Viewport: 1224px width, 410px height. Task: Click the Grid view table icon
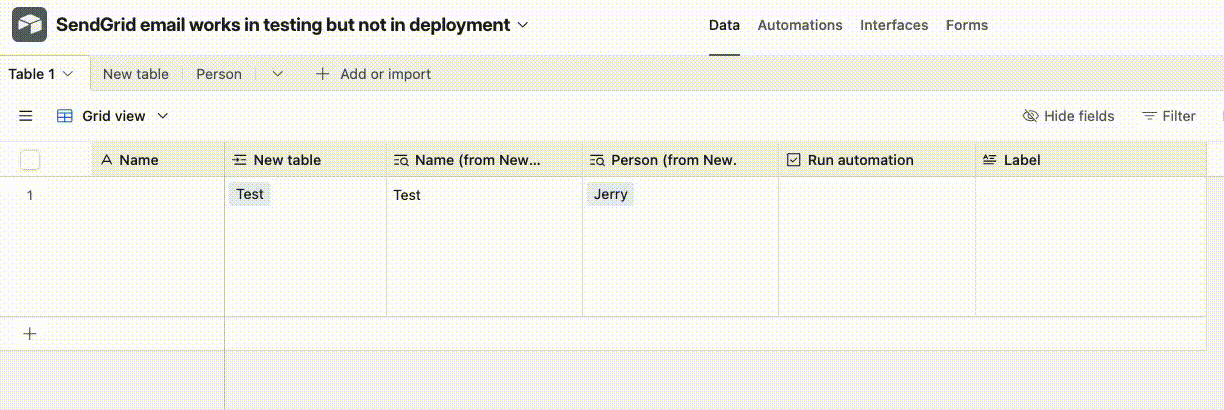pyautogui.click(x=65, y=116)
